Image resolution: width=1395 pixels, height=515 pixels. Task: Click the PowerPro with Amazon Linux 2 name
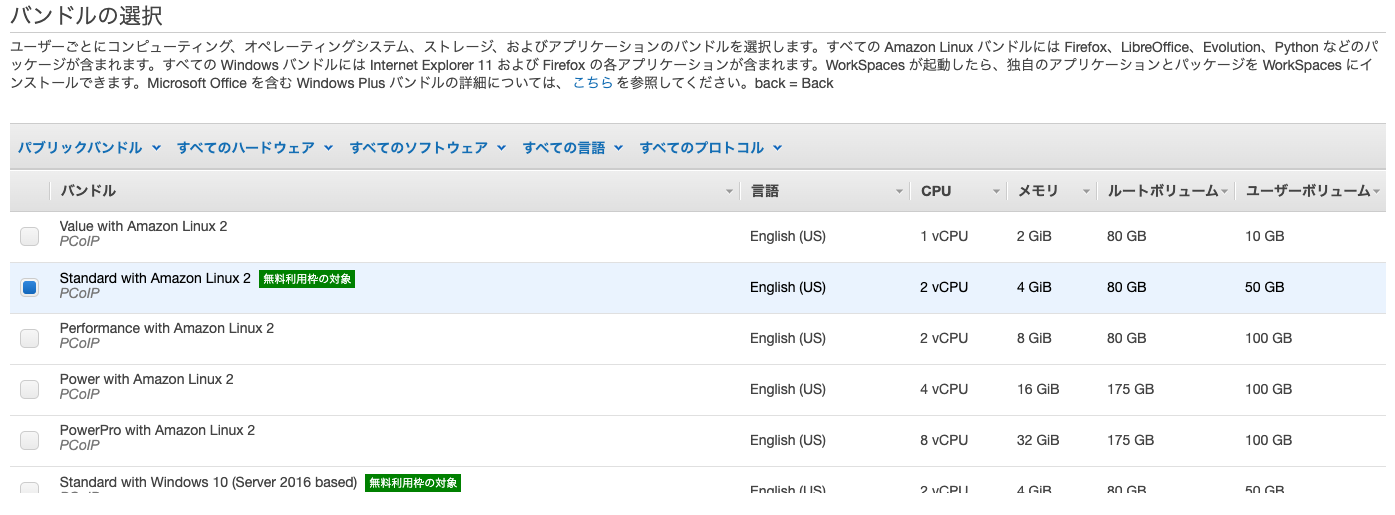coord(157,430)
